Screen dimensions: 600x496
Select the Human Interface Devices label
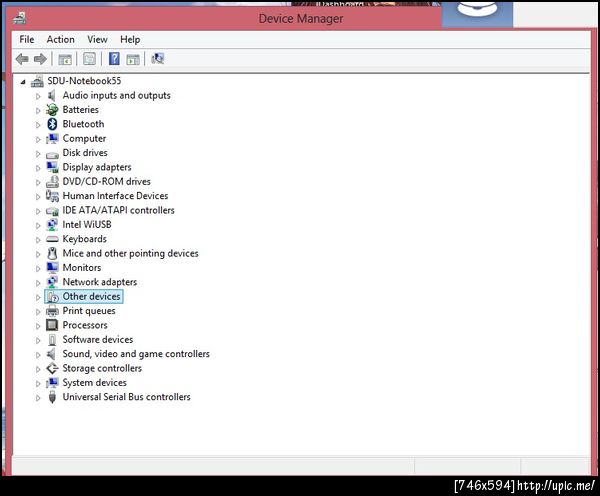point(115,196)
